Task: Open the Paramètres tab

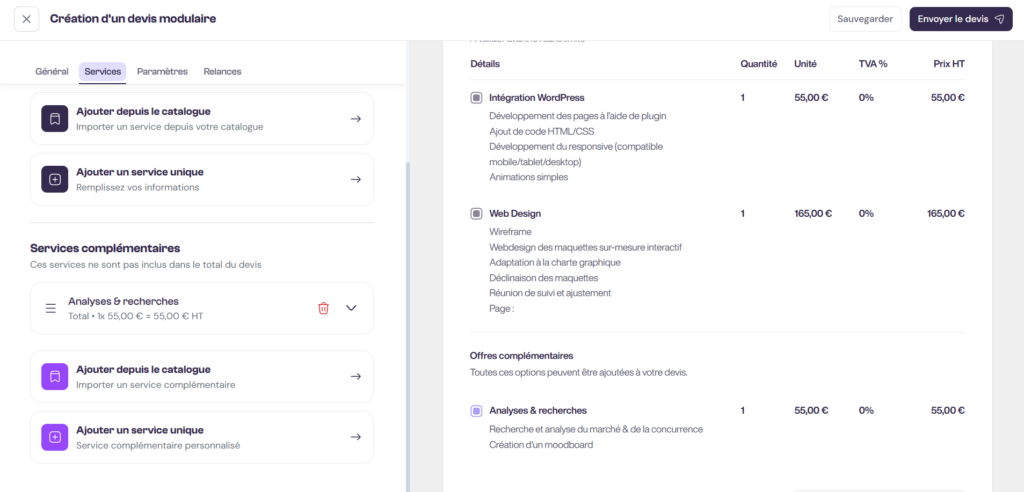Action: point(162,72)
